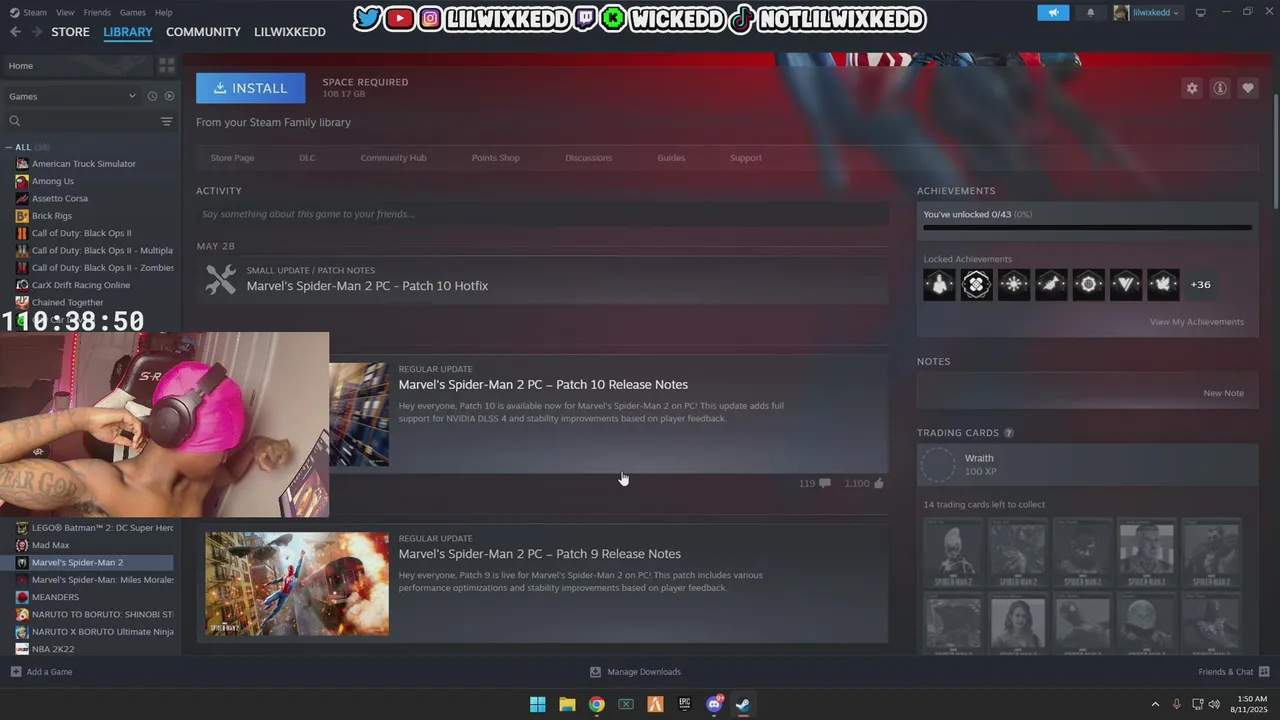Select Mad Max in library
Viewport: 1280px width, 720px height.
(50, 545)
